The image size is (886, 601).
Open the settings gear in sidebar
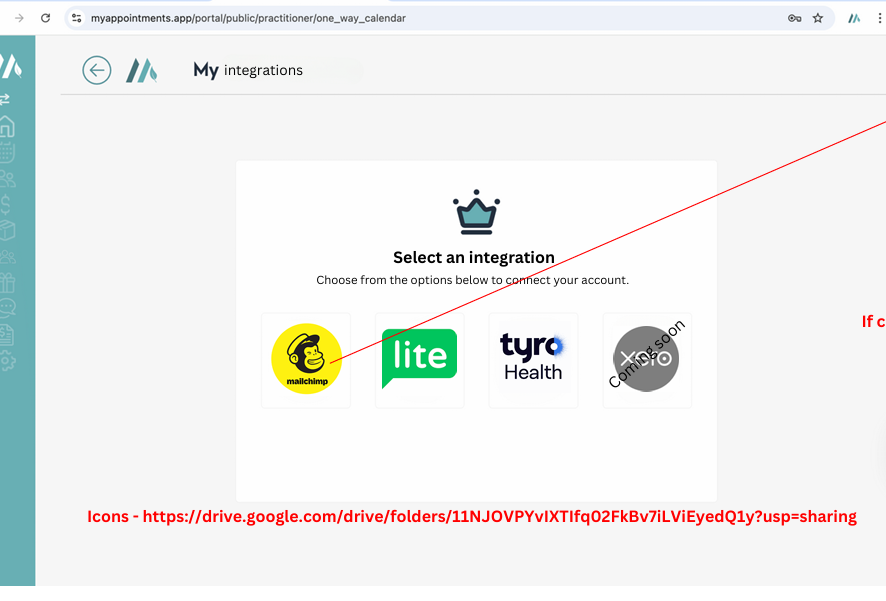tap(7, 361)
